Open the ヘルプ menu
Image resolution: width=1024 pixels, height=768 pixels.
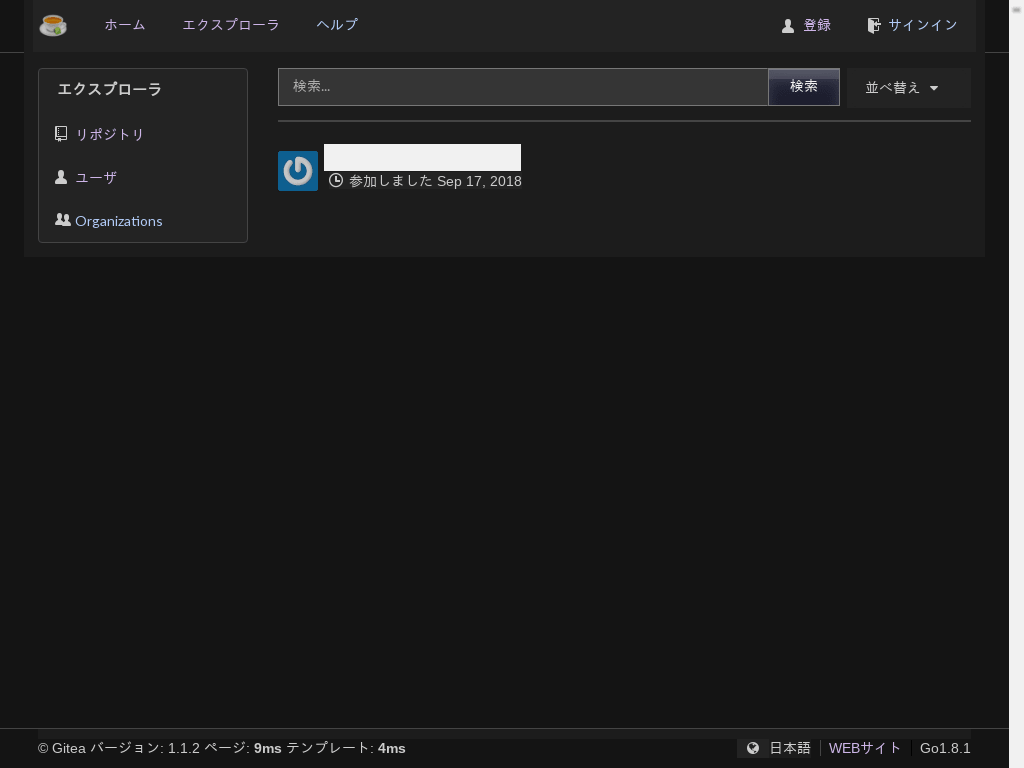(x=336, y=25)
